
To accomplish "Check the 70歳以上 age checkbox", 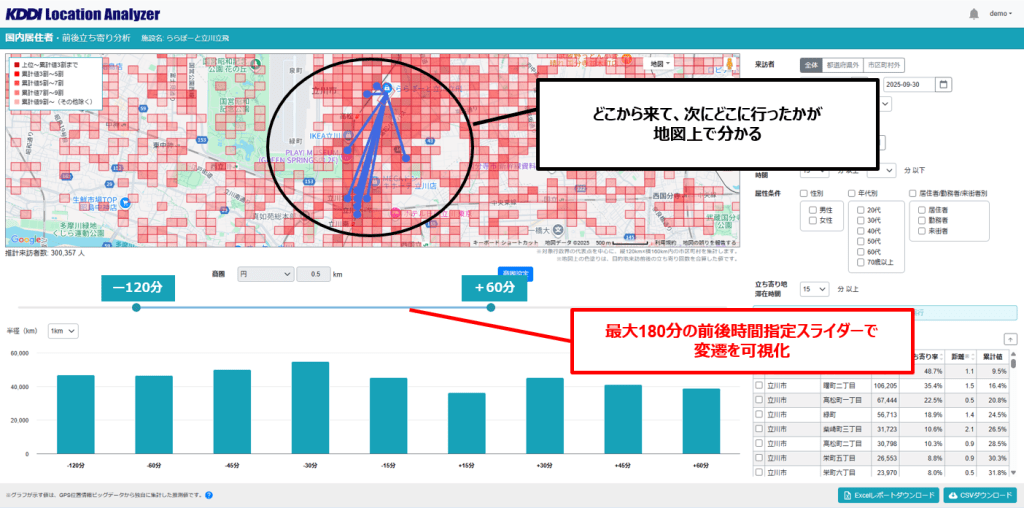I will point(860,262).
